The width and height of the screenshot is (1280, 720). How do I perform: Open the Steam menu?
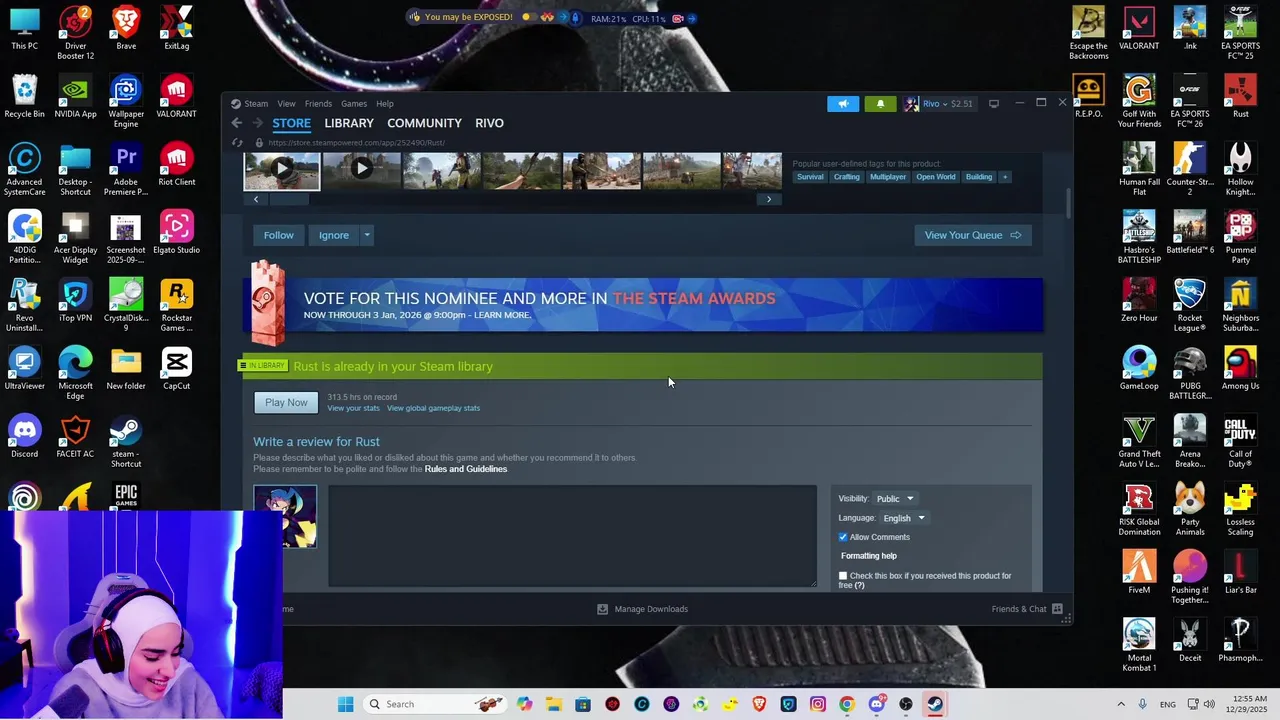click(256, 104)
